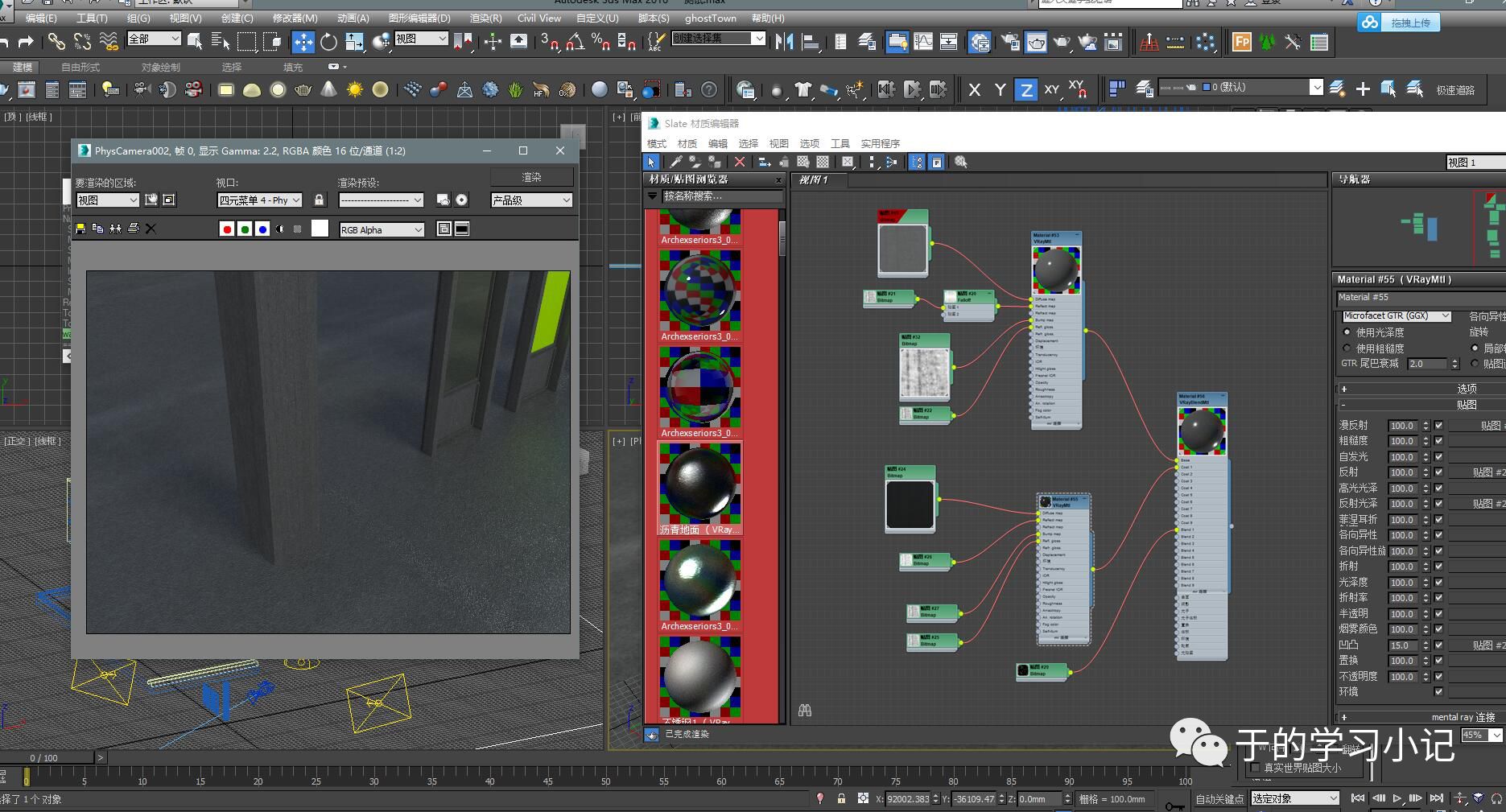Clear the render frame with X icon
Screen dimensions: 1506x812
coord(151,229)
